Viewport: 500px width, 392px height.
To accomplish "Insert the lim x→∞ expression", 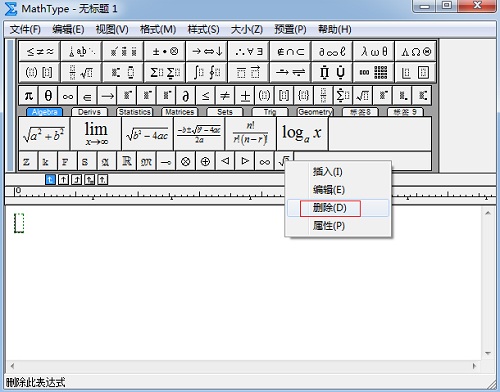I will coord(96,134).
